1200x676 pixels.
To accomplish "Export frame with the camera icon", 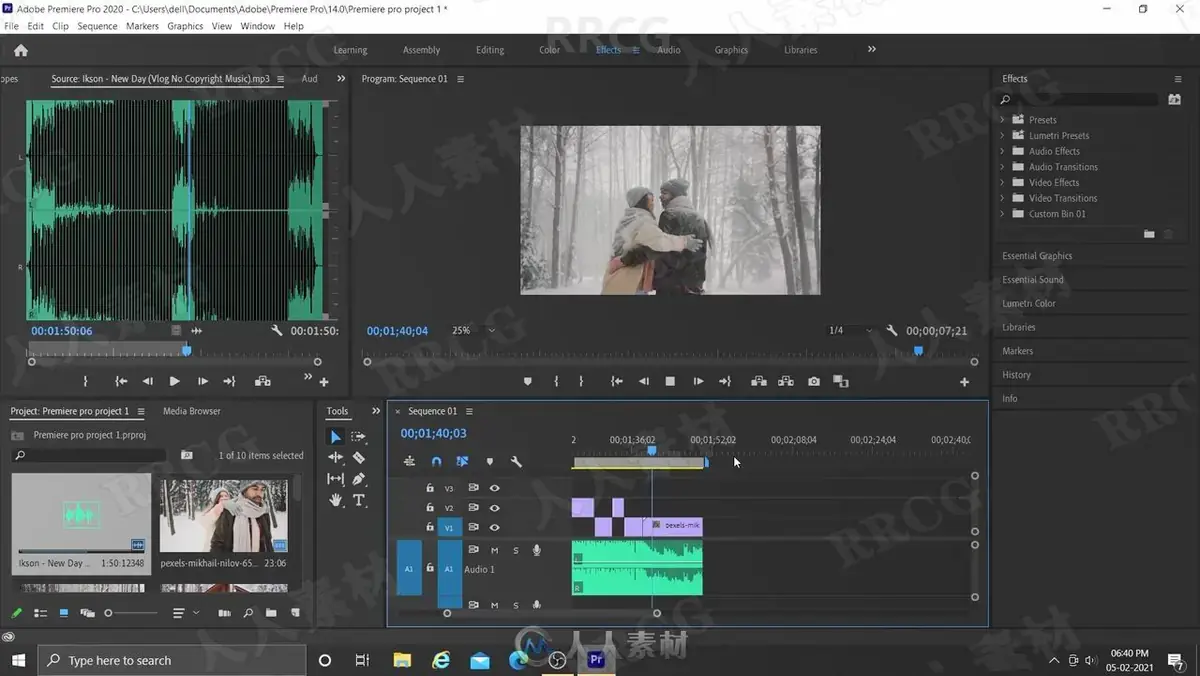I will [x=814, y=381].
